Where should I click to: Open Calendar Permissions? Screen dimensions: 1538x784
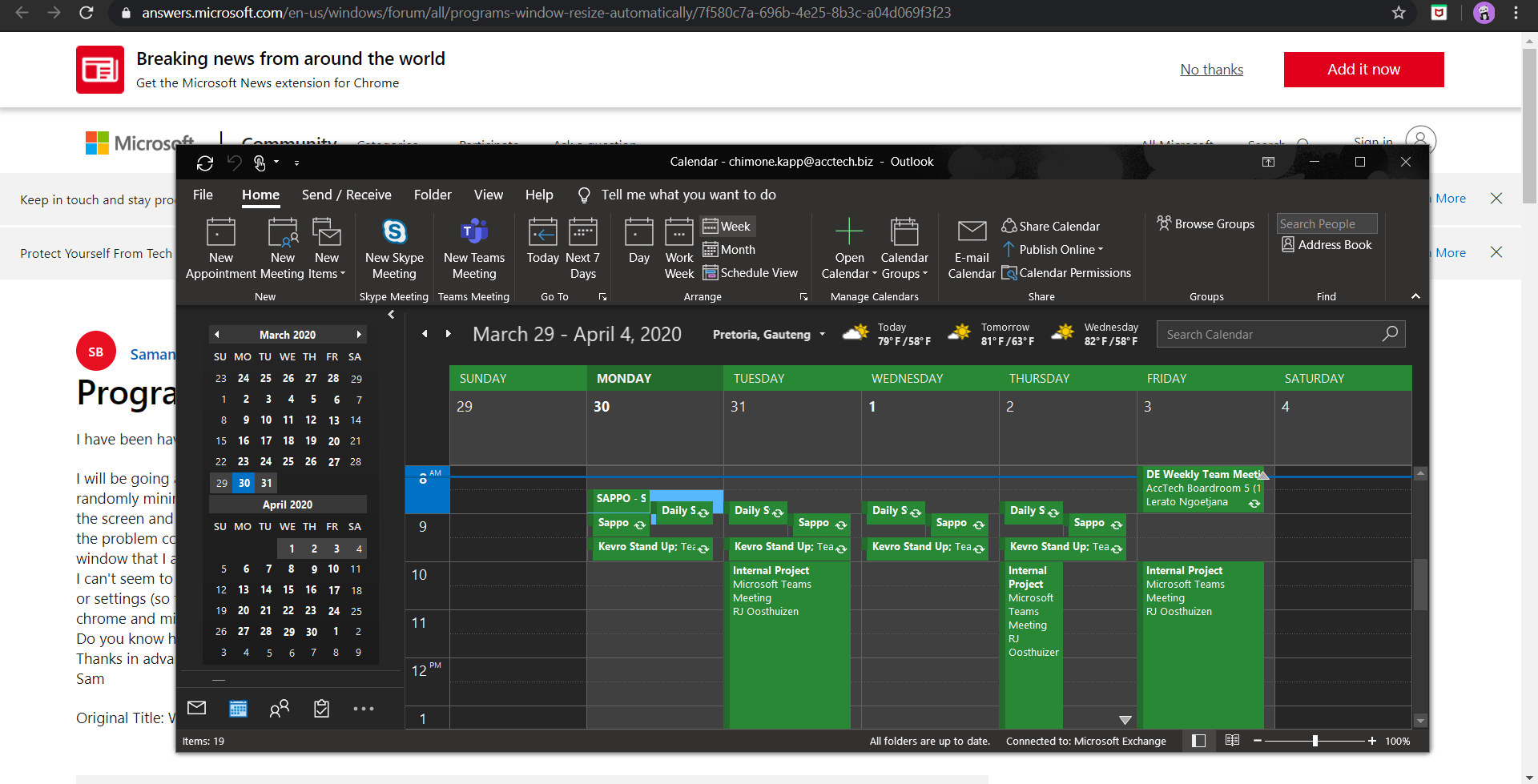click(1066, 273)
